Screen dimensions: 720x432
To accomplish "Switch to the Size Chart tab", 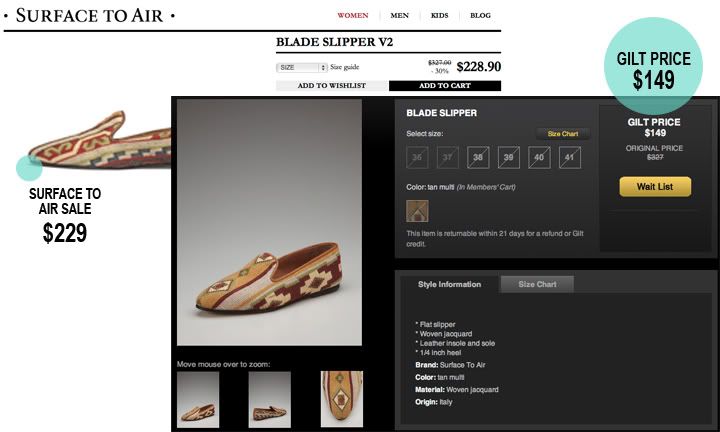I will click(537, 284).
